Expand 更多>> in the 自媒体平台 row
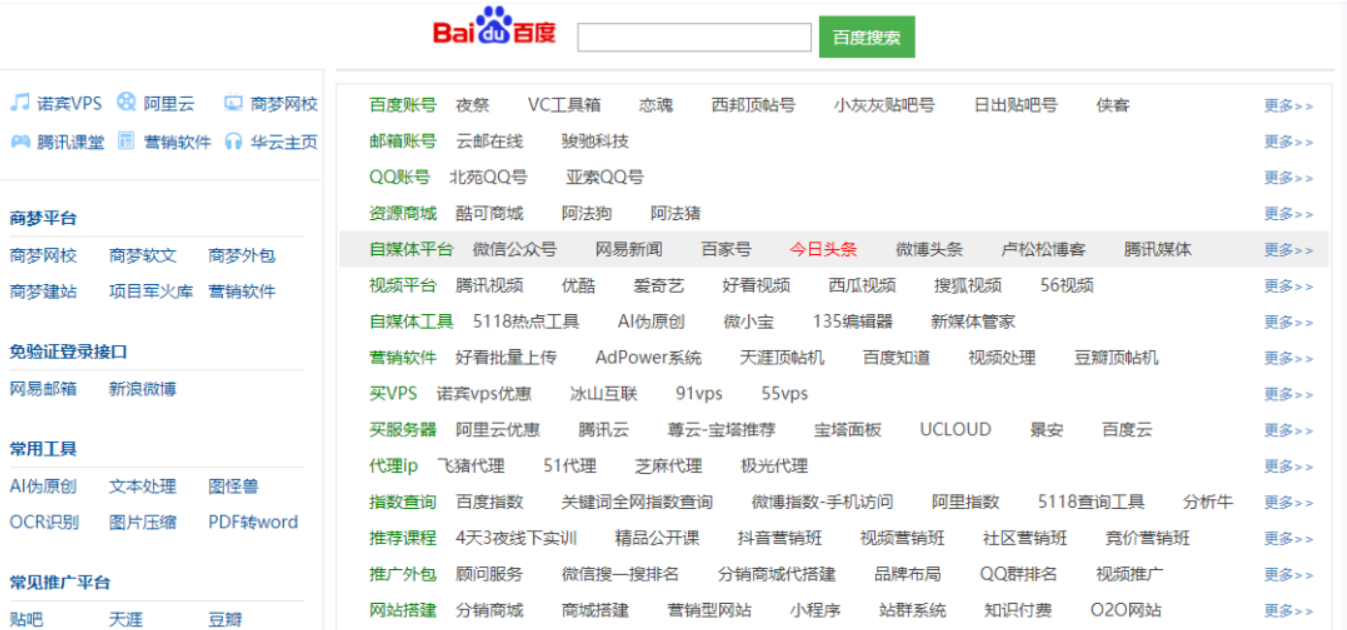1347x630 pixels. [1288, 249]
